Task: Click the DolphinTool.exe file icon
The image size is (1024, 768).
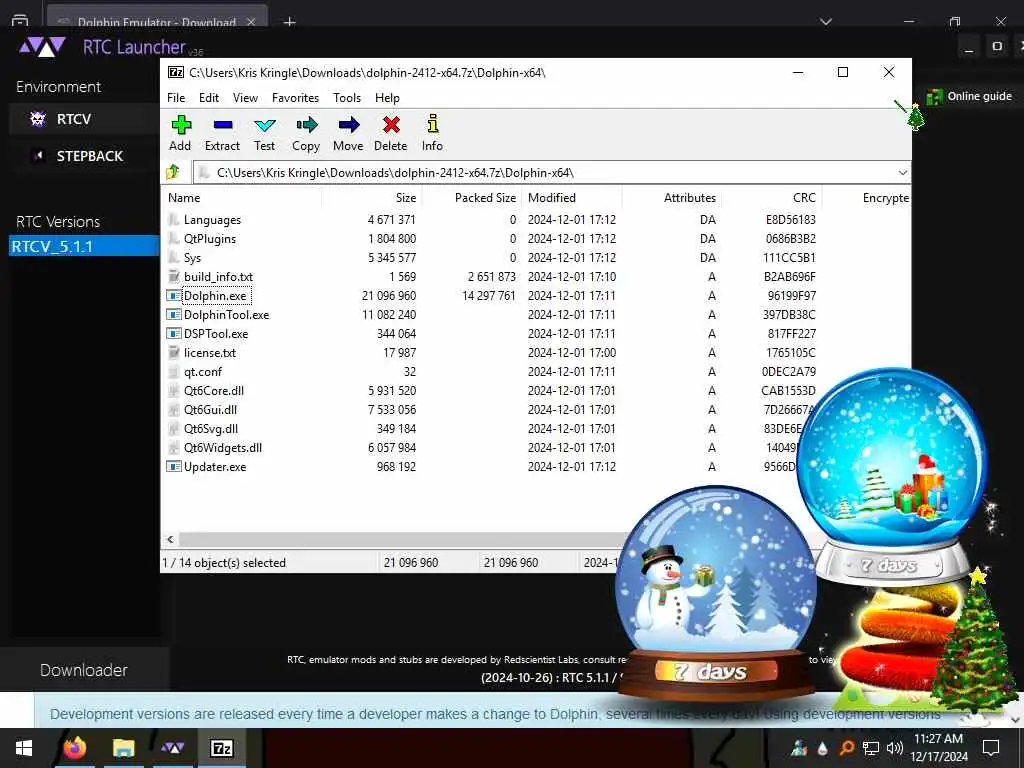Action: click(174, 315)
